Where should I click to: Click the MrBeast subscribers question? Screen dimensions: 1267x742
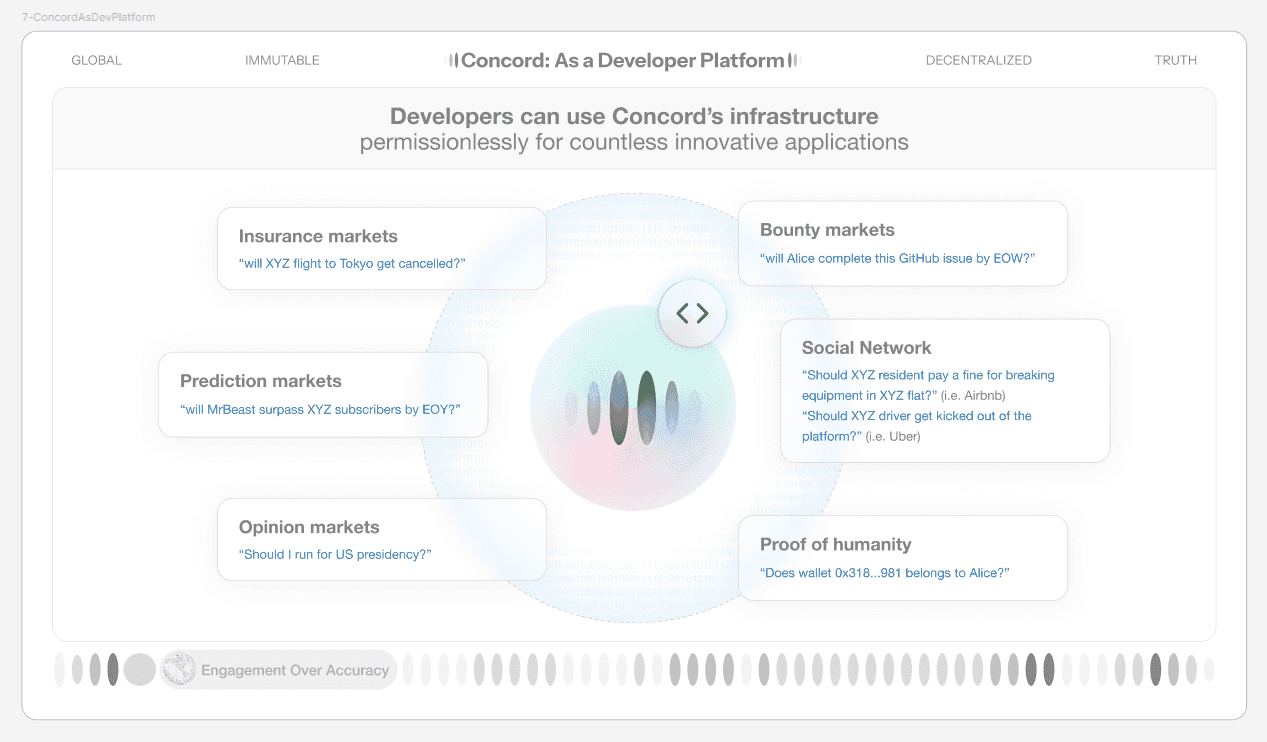pos(320,409)
